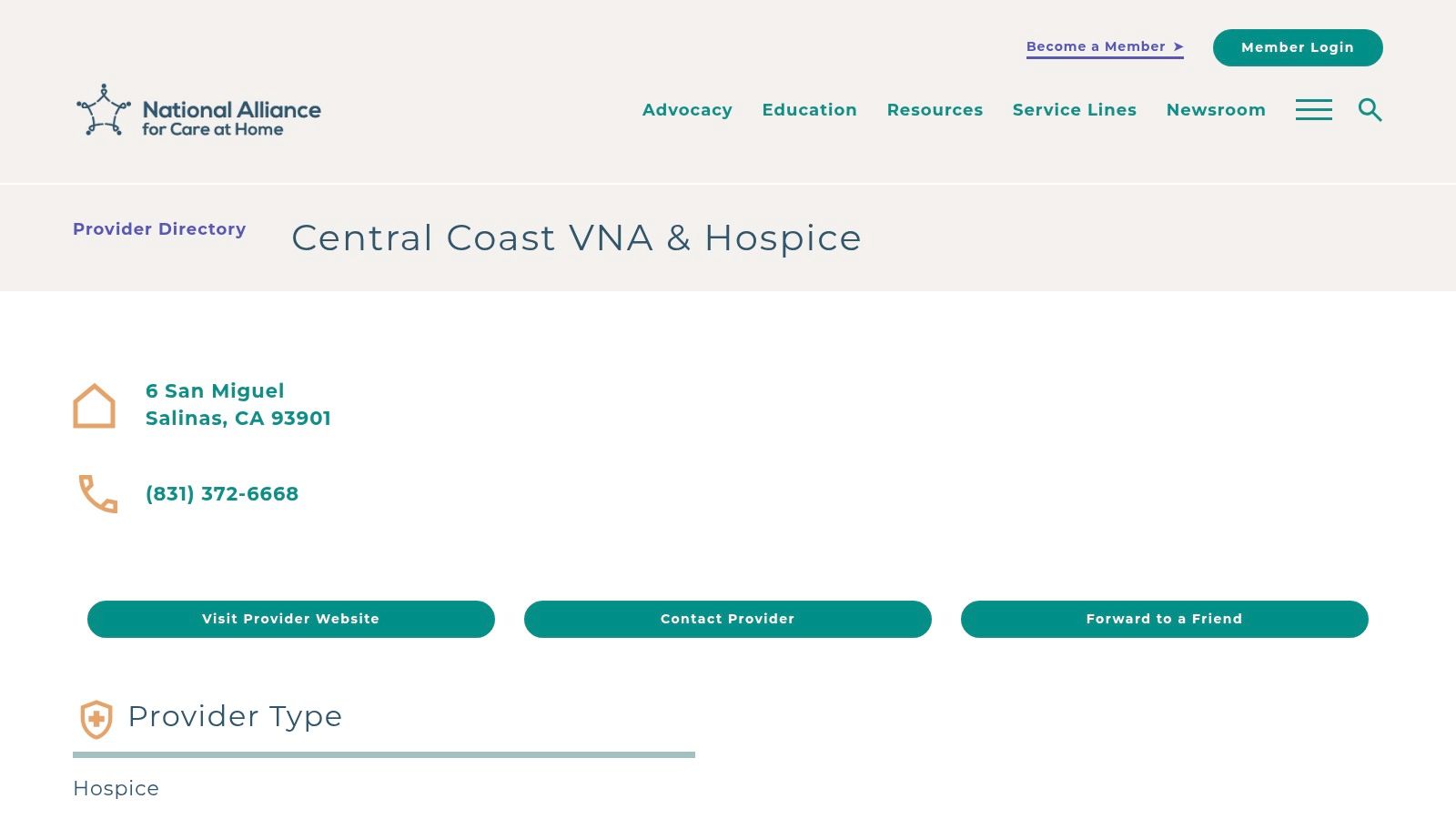Click the teal progress bar under Provider Type
The height and width of the screenshot is (819, 1456).
(383, 754)
